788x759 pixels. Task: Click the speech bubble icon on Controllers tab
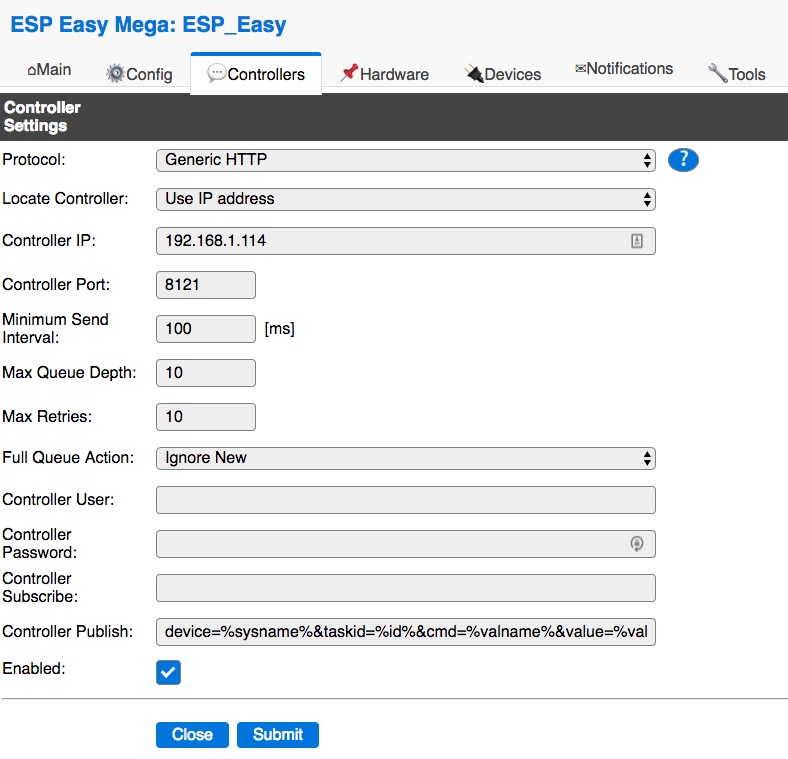coord(217,73)
